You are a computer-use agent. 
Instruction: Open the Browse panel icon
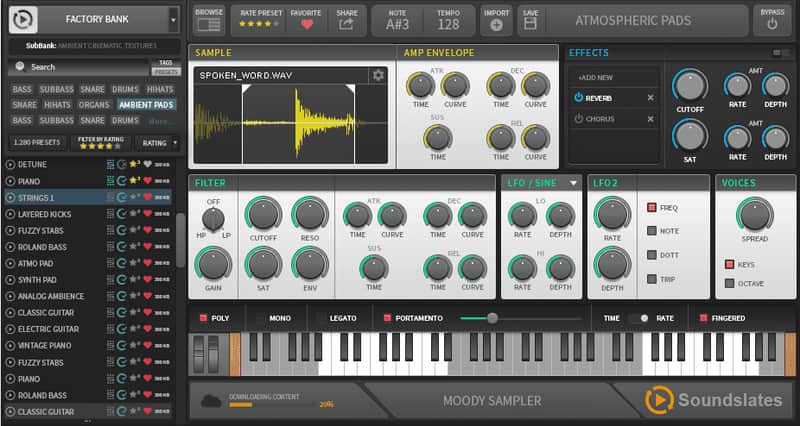209,24
